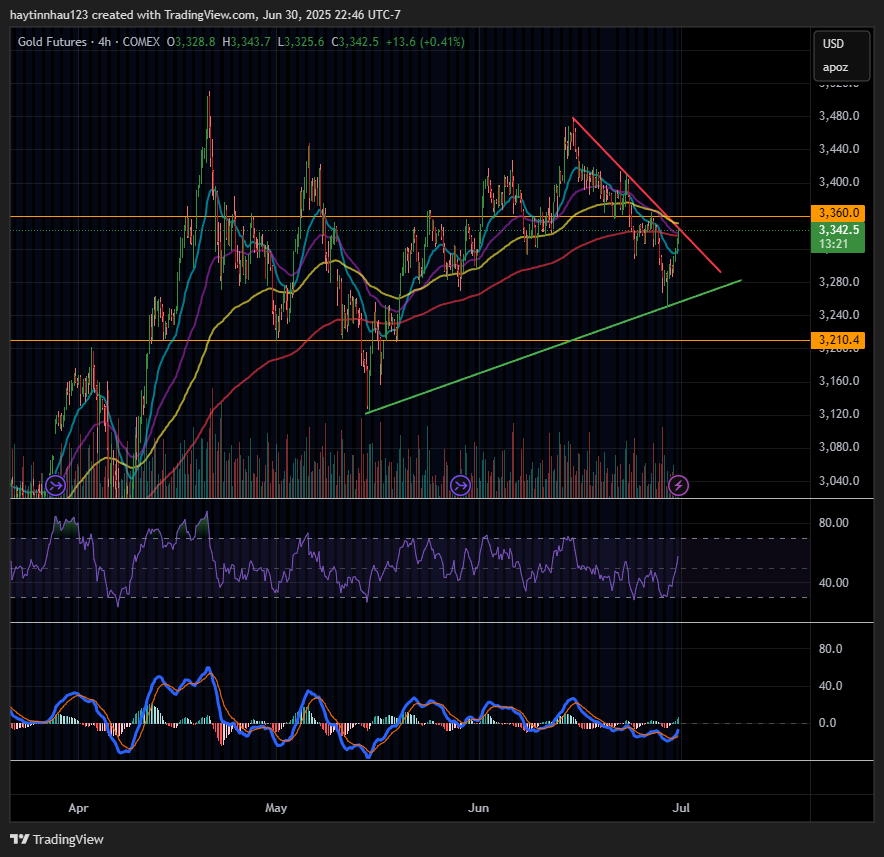Click the low value L3,325.6
Image resolution: width=884 pixels, height=857 pixels.
[300, 42]
